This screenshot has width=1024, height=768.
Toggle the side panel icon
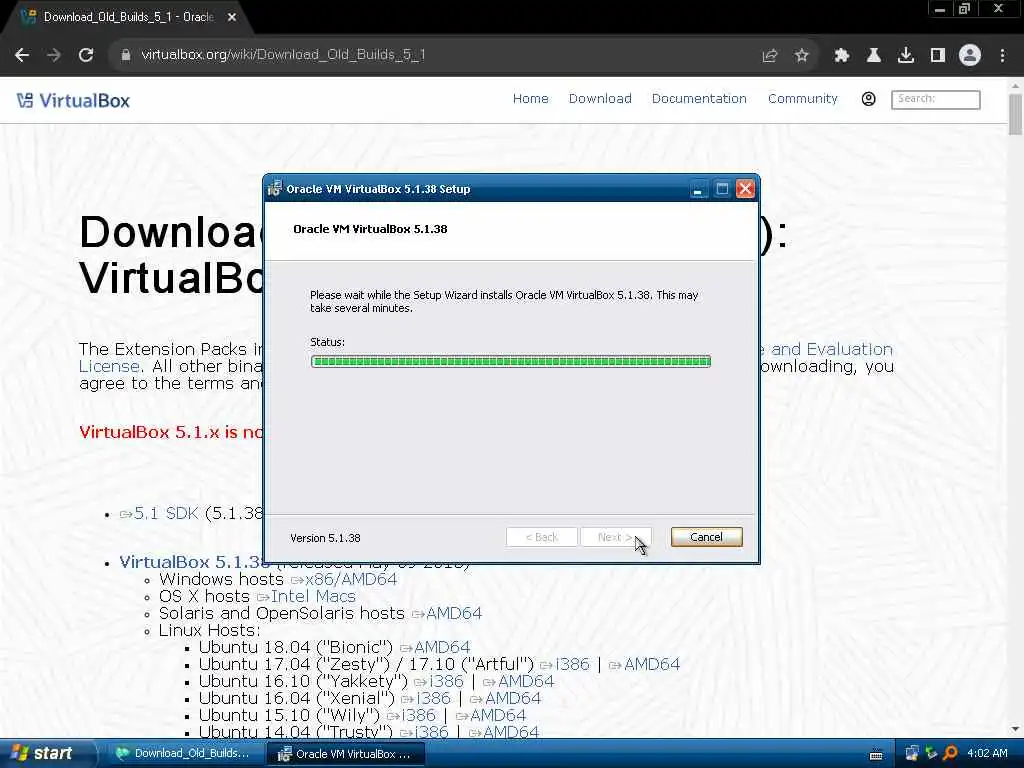938,56
